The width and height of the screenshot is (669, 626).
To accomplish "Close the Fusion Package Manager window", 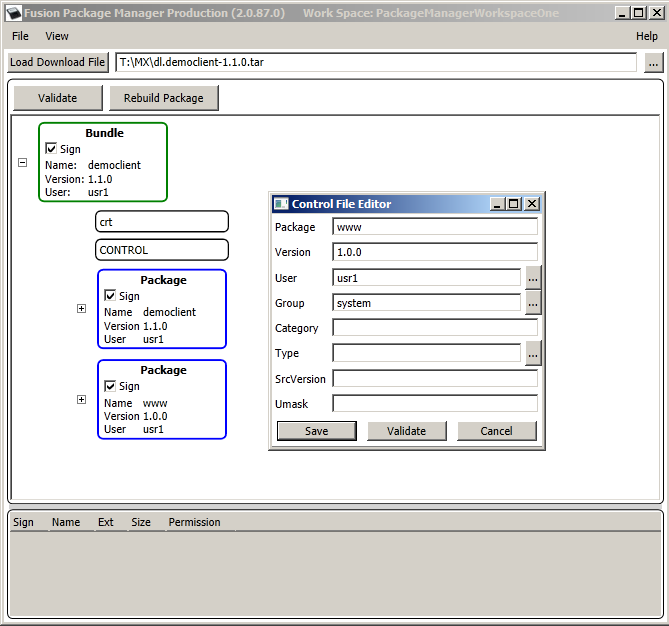I will 656,13.
